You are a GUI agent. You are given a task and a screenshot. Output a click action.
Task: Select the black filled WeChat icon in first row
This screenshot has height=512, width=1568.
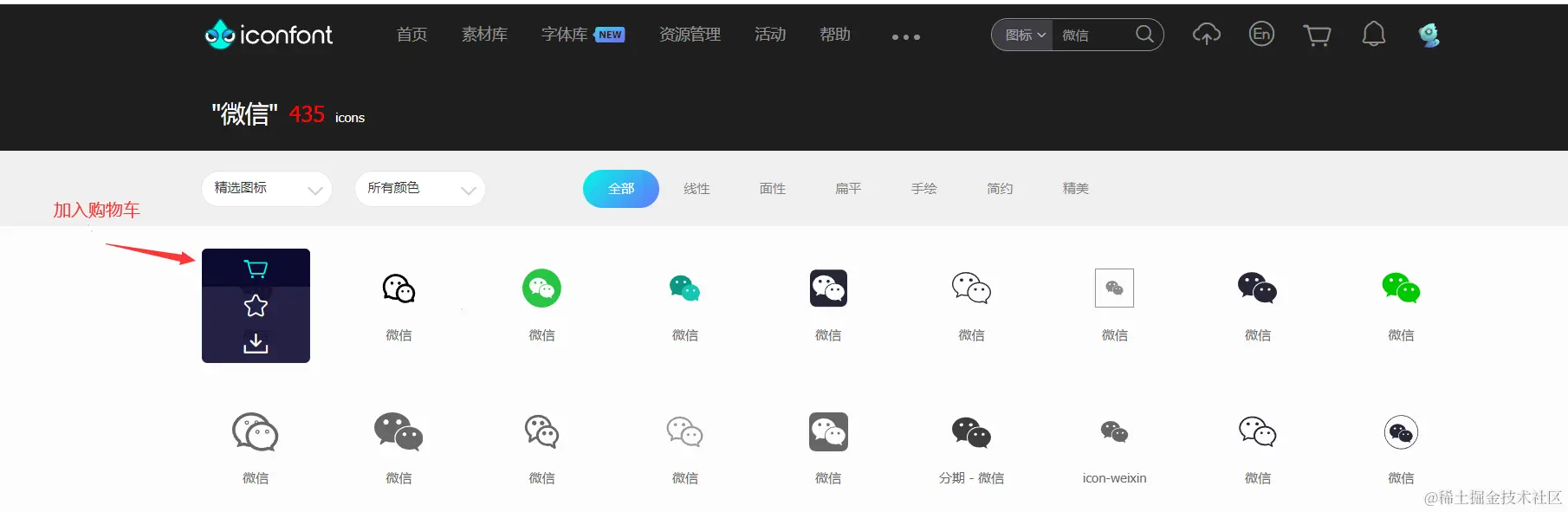pyautogui.click(x=1257, y=288)
